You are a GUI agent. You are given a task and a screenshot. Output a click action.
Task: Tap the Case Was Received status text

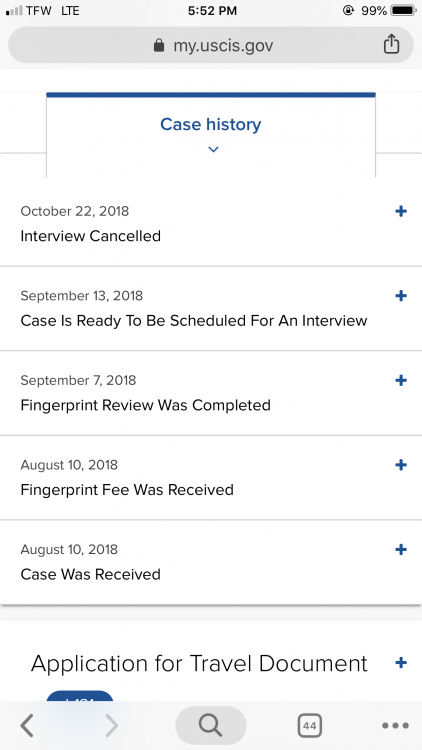(x=90, y=574)
